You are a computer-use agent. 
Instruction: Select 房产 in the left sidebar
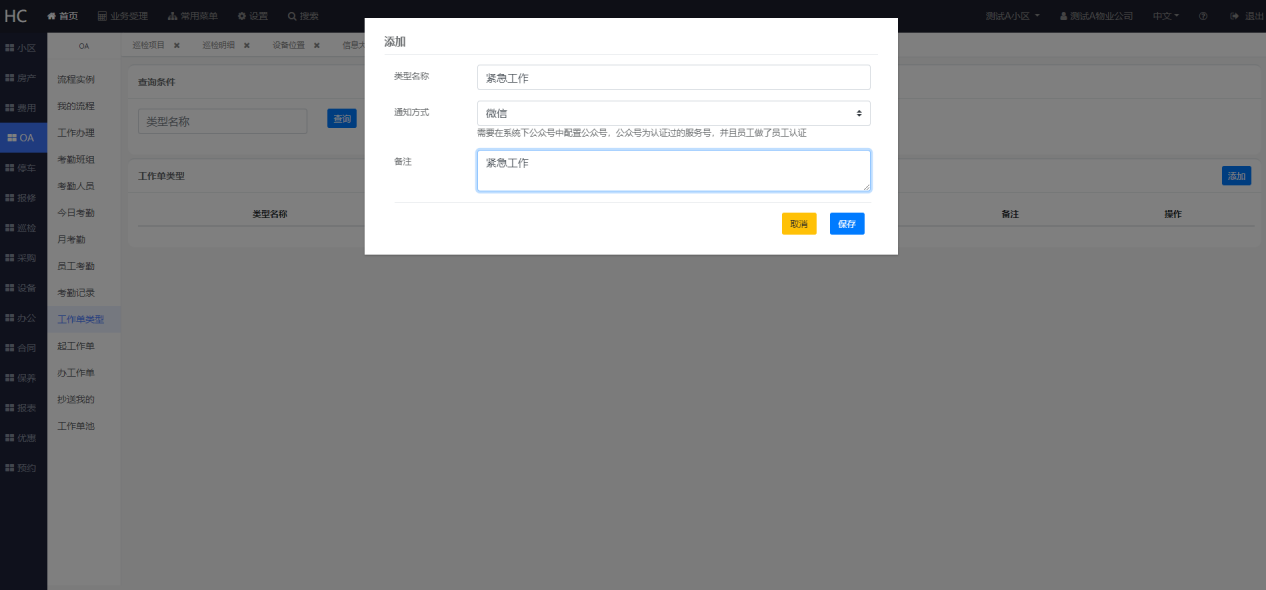click(23, 78)
